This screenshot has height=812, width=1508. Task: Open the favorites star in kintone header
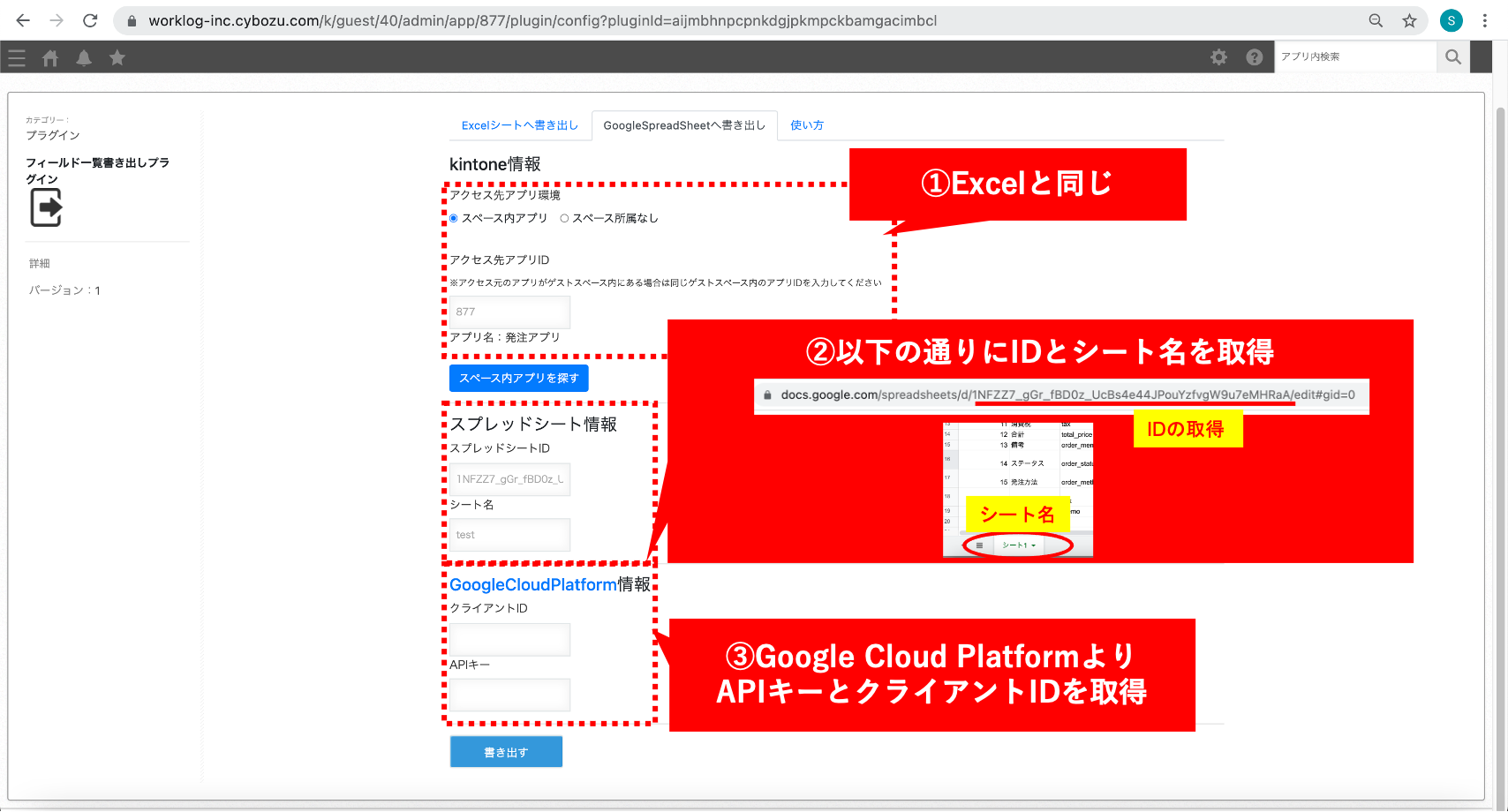[117, 58]
